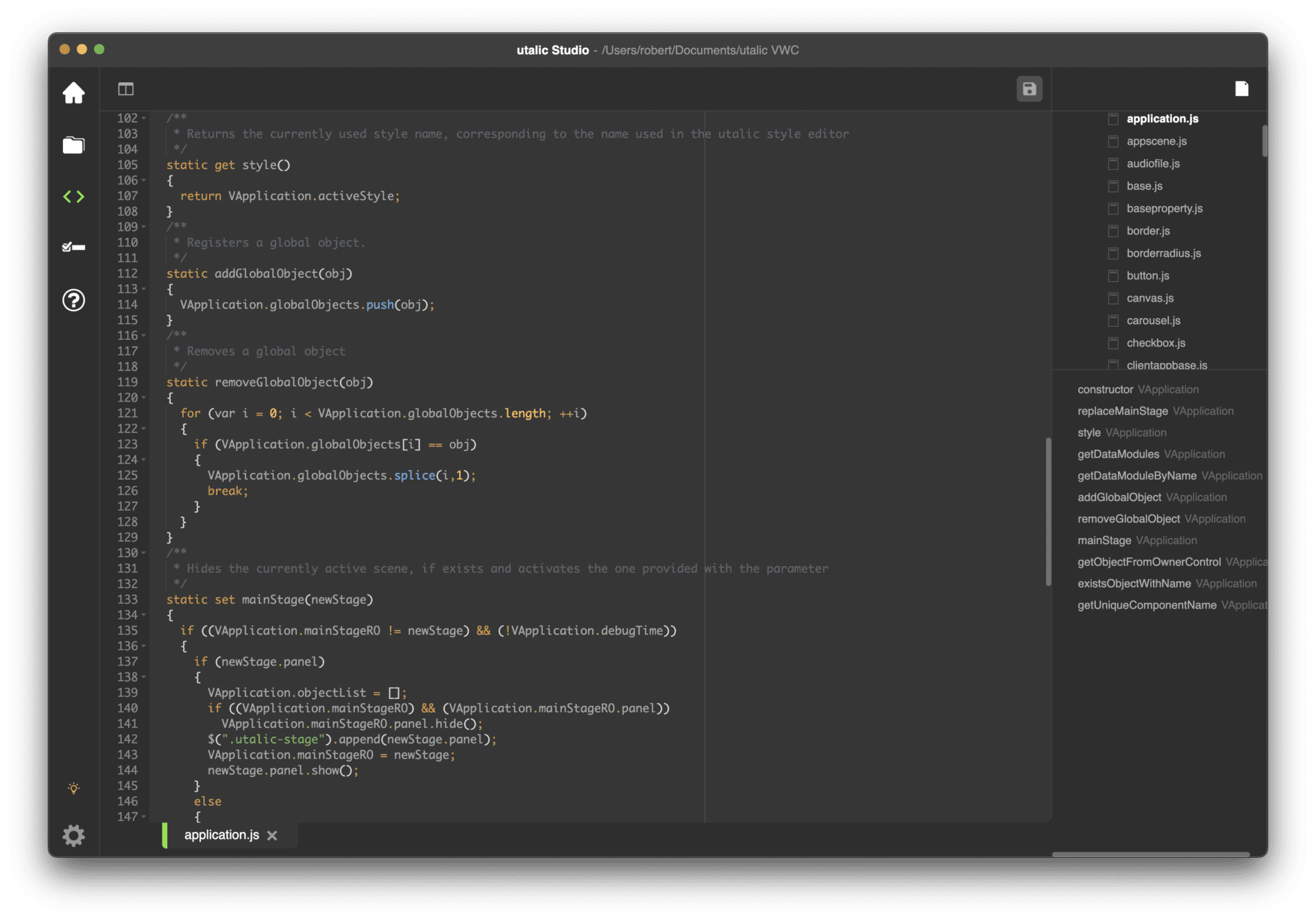Image resolution: width=1316 pixels, height=921 pixels.
Task: Select the application.js editor tab
Action: coord(221,835)
